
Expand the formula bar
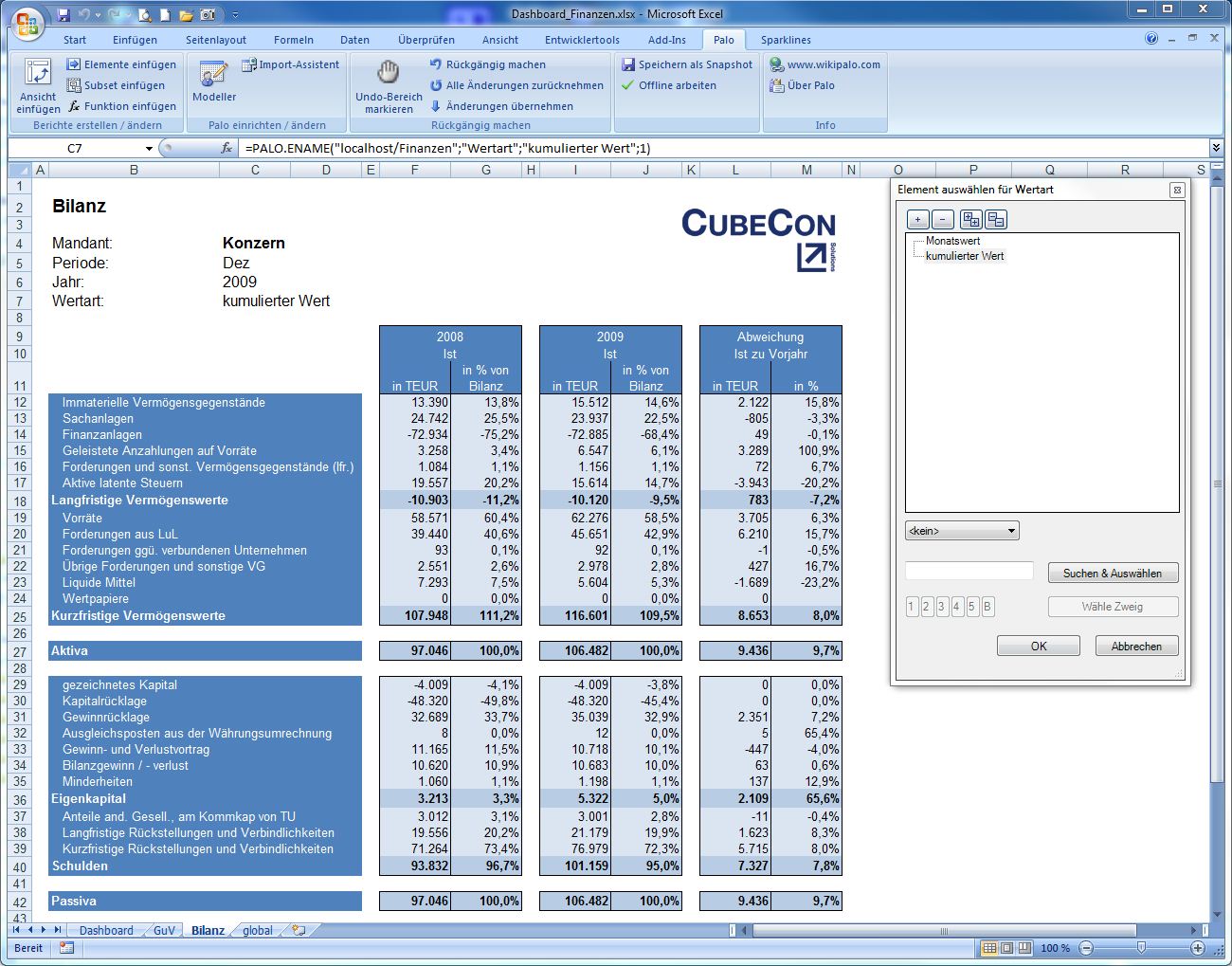1216,148
